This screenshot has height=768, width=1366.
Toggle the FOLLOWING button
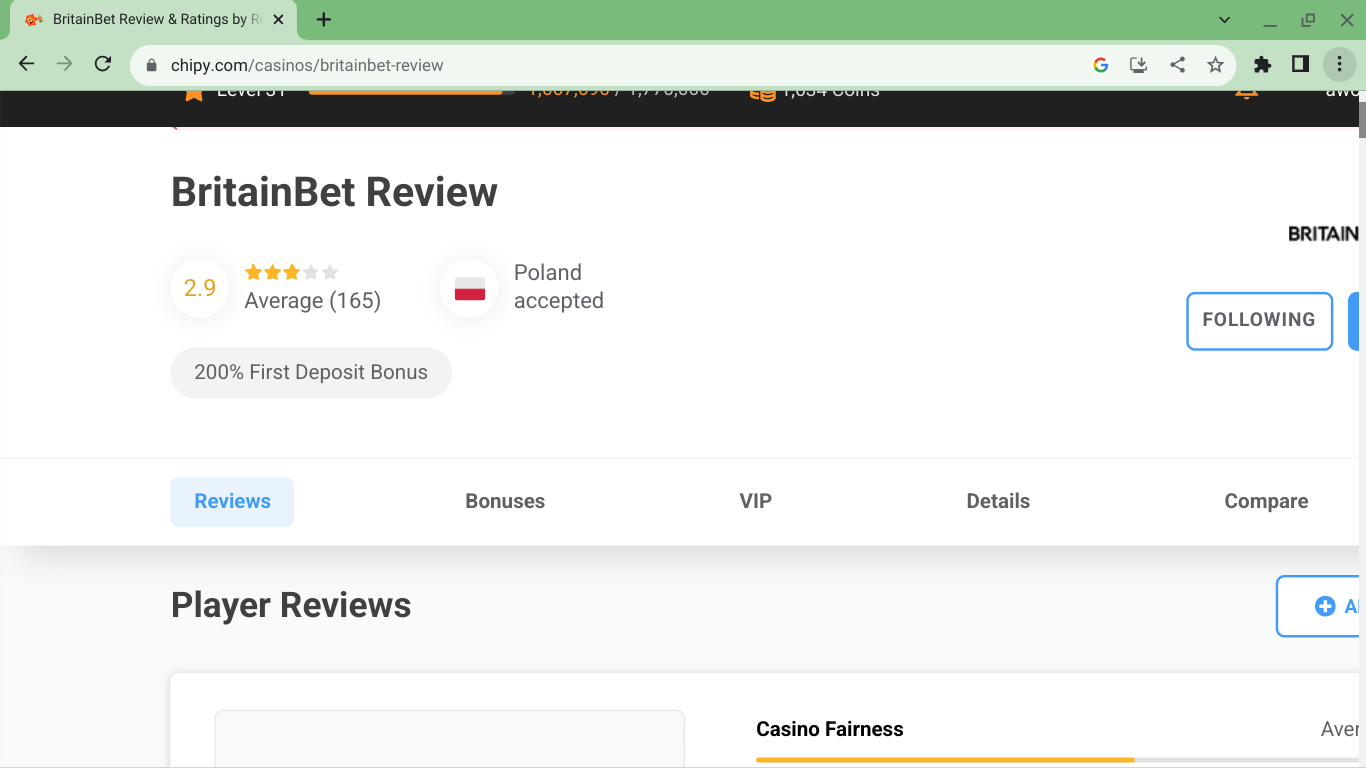point(1258,320)
